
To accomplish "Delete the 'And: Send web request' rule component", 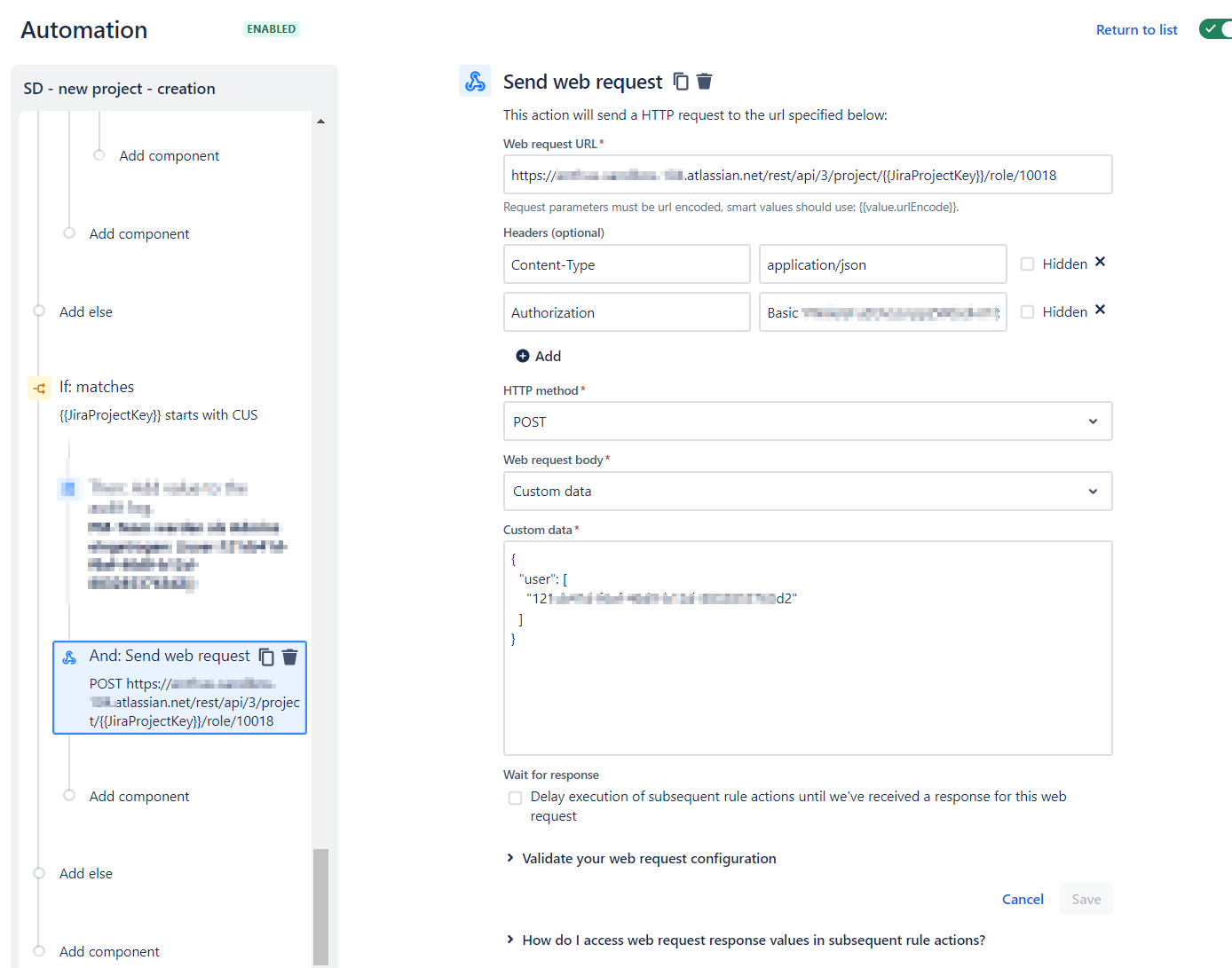I will click(289, 657).
